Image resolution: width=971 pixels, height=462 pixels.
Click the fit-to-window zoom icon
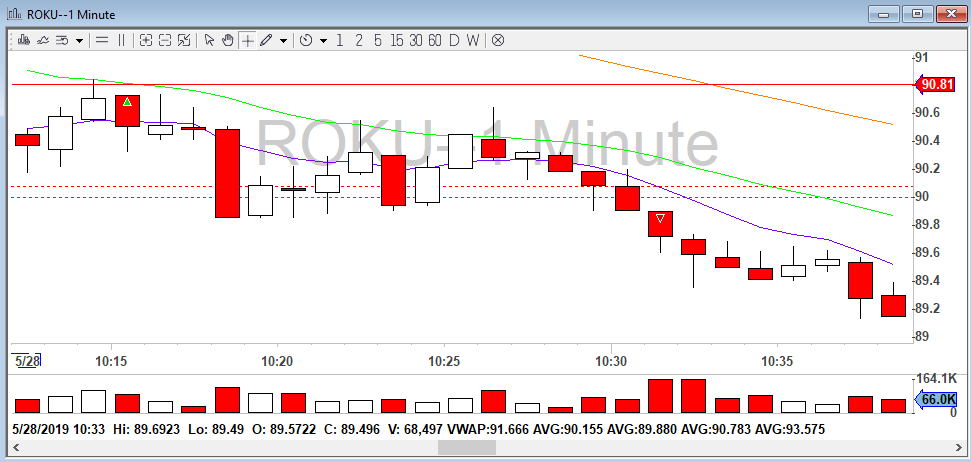[184, 41]
